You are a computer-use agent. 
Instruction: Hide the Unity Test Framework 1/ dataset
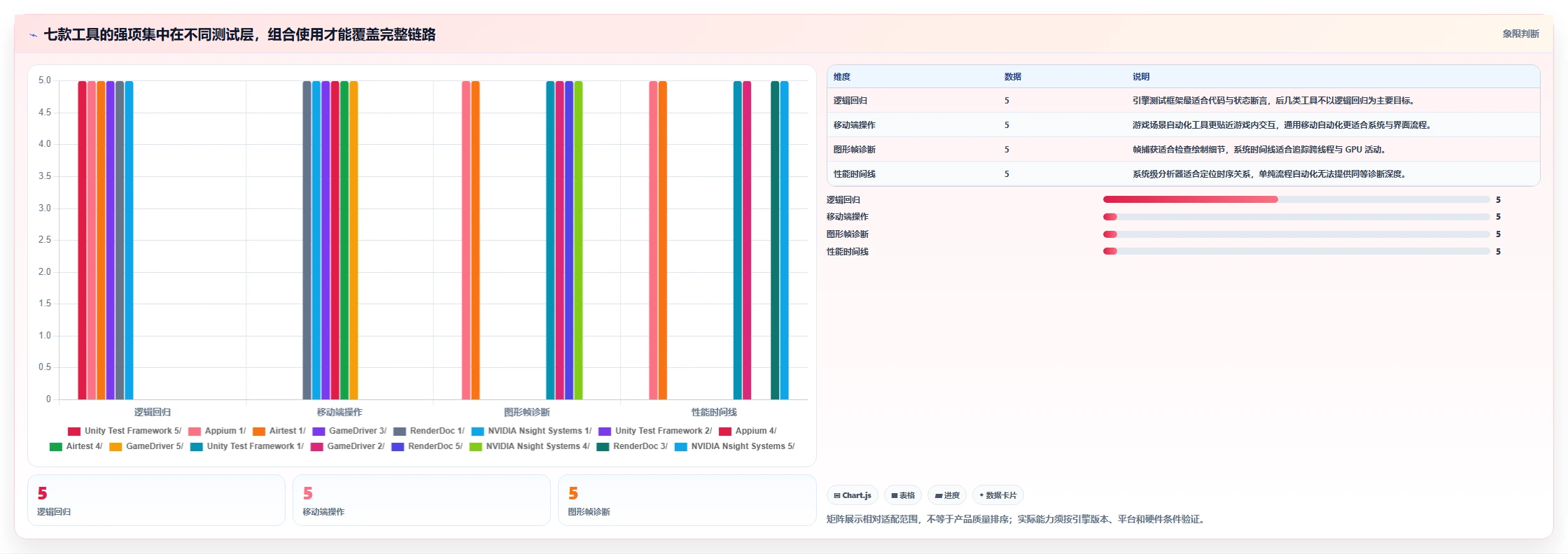(x=247, y=446)
